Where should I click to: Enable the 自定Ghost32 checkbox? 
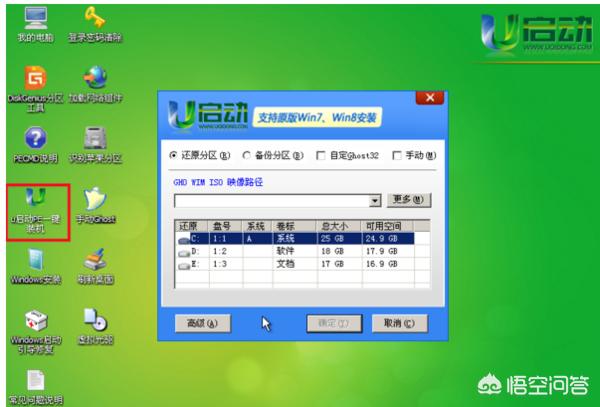[320, 156]
